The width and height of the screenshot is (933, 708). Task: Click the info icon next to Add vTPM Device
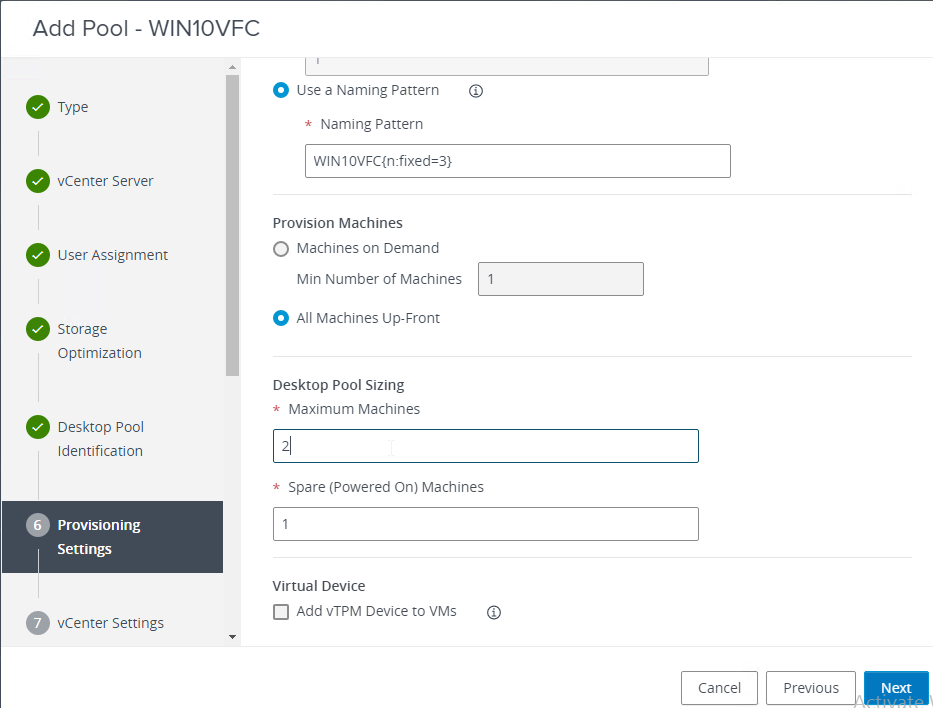[x=494, y=612]
